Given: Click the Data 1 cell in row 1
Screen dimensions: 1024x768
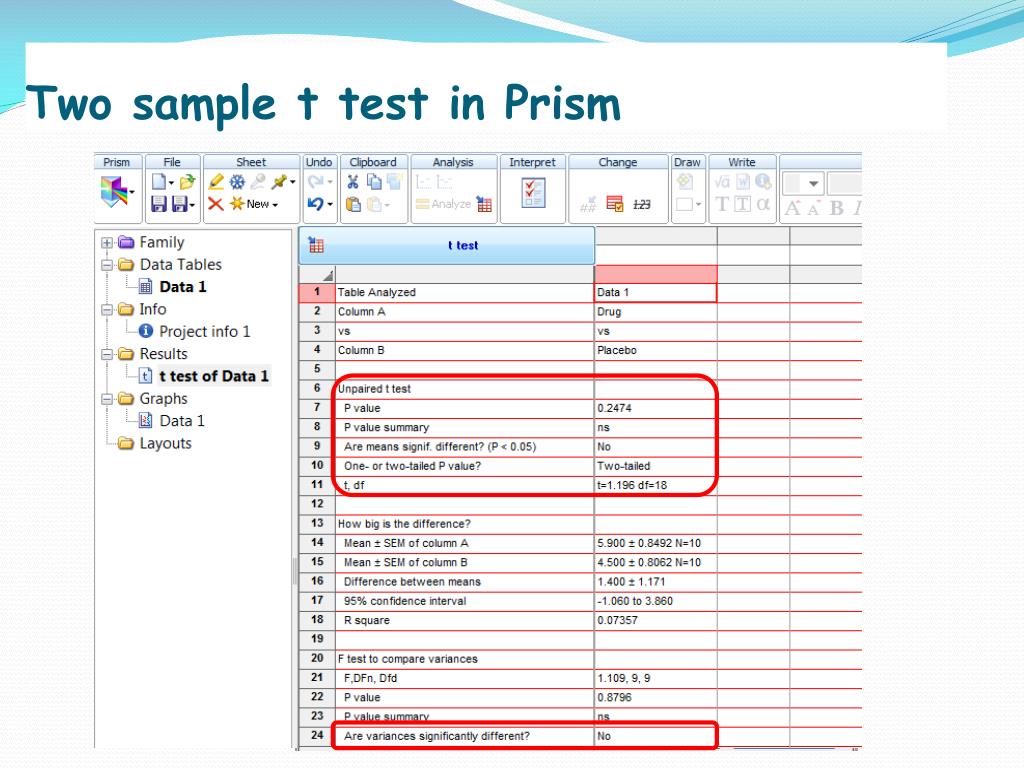Looking at the screenshot, I should coord(656,293).
